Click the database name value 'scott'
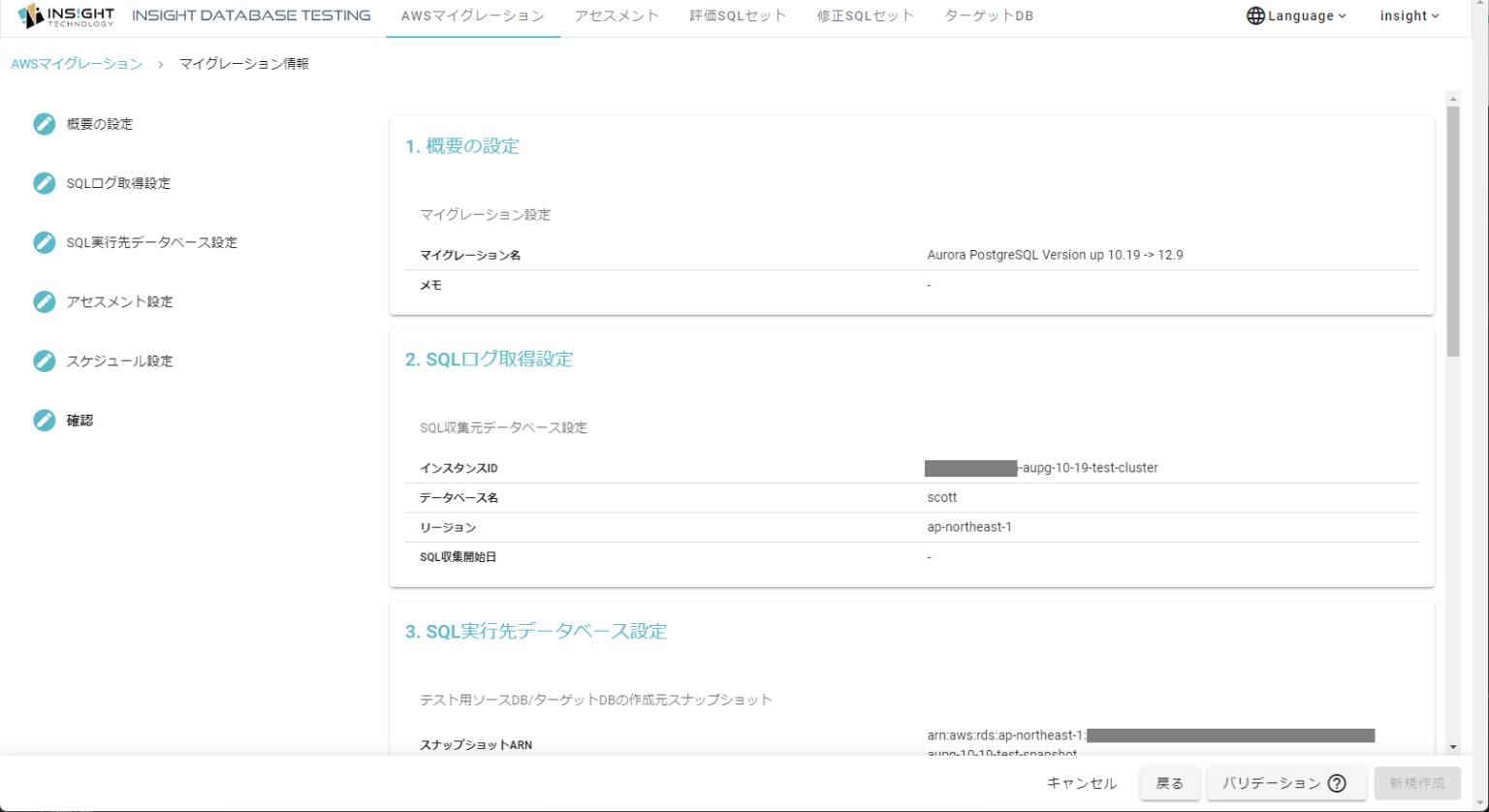The width and height of the screenshot is (1489, 812). (x=942, y=497)
